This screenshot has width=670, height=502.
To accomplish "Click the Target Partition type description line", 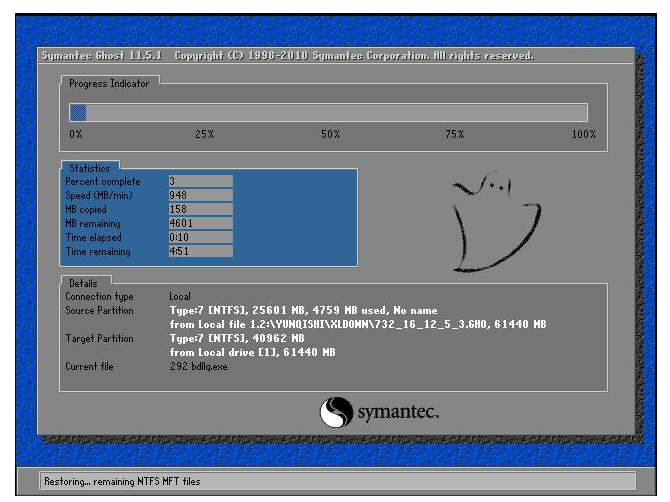I will tap(253, 339).
